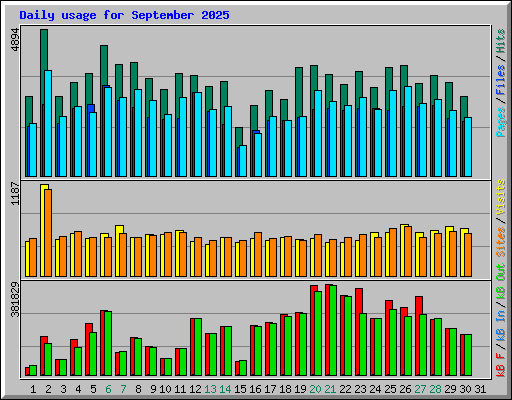Click the orange 'Sites' legend label

pyautogui.click(x=501, y=242)
